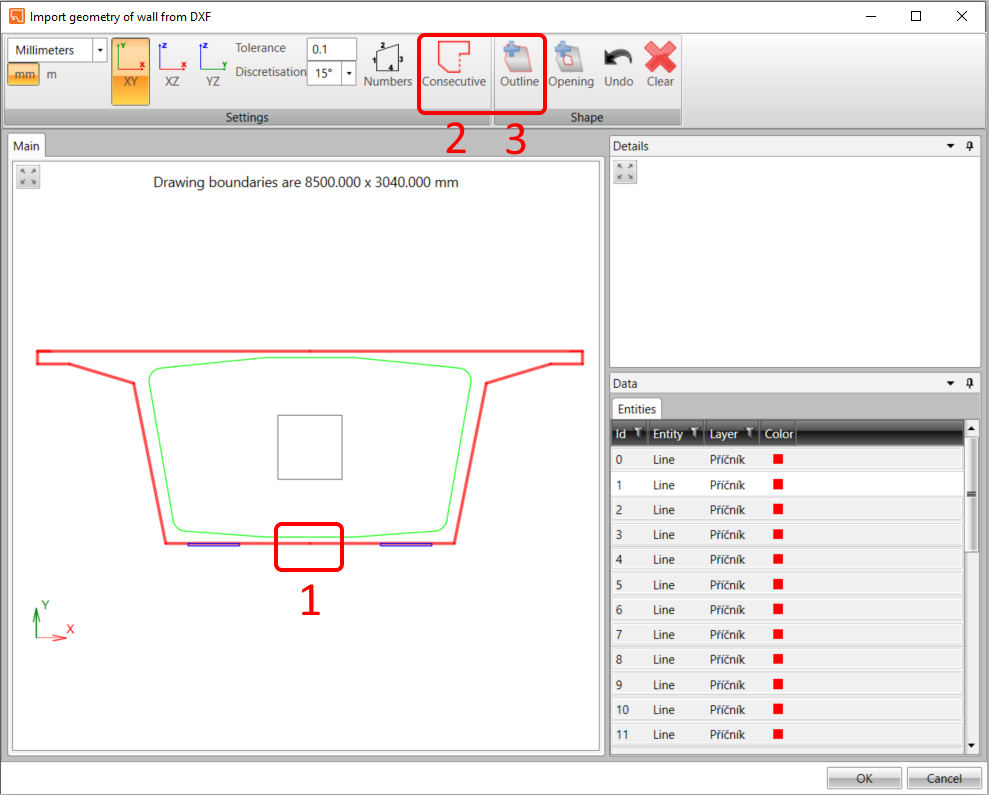Viewport: 989px width, 795px height.
Task: Click the expand icon in the Details panel
Action: (x=625, y=171)
